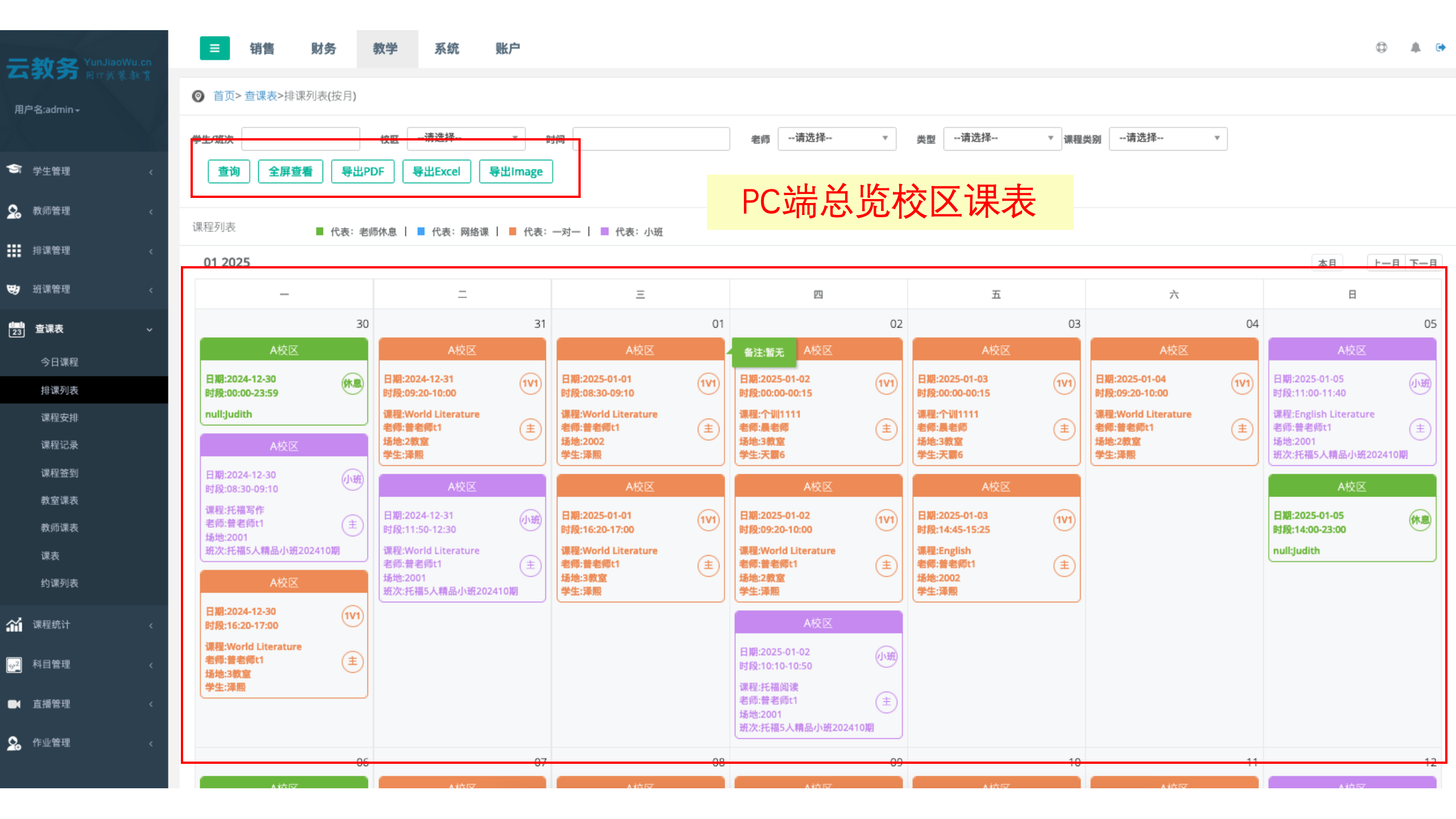Click the 科目管理 sidebar icon

click(14, 664)
